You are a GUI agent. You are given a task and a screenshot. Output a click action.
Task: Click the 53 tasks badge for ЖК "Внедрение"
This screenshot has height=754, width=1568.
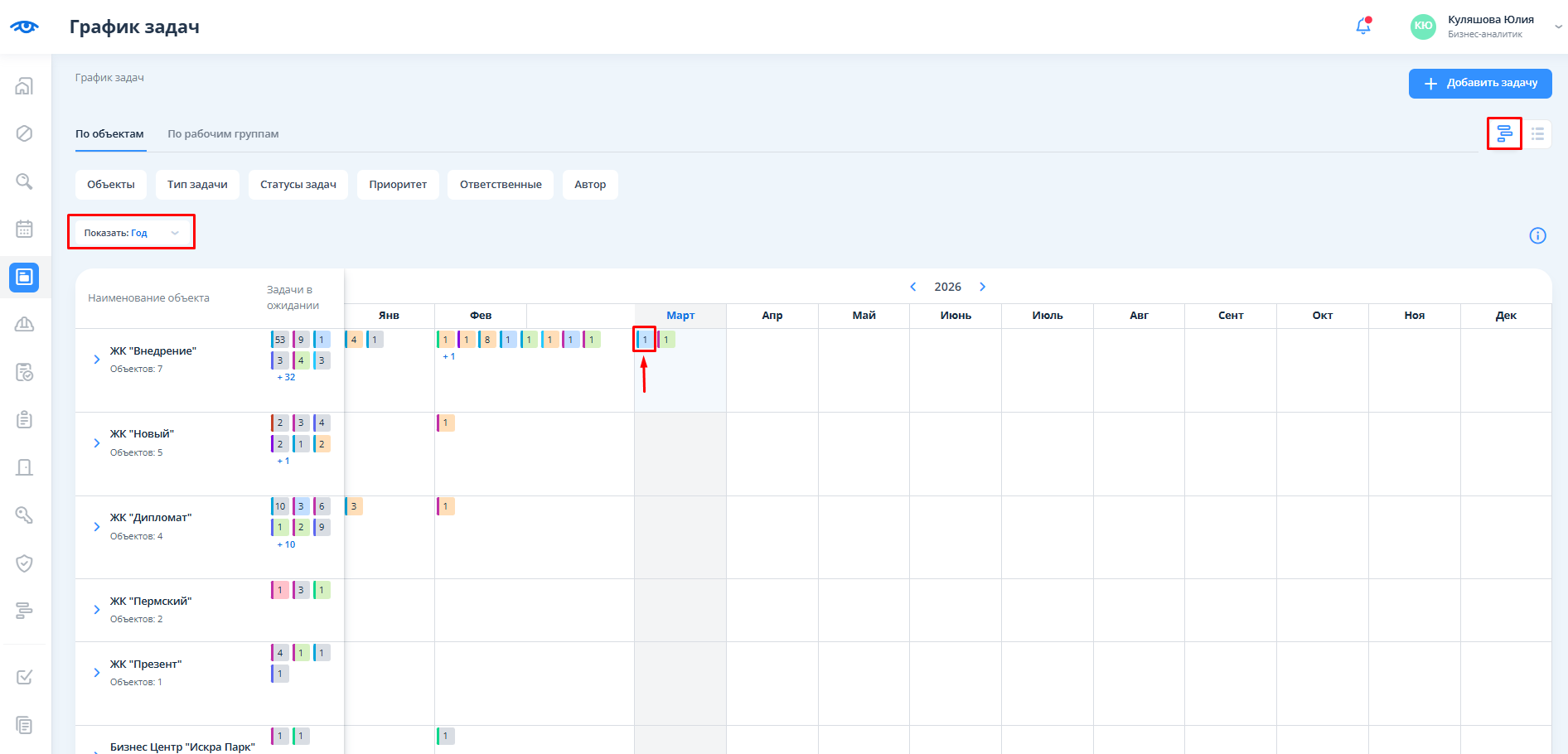(279, 340)
